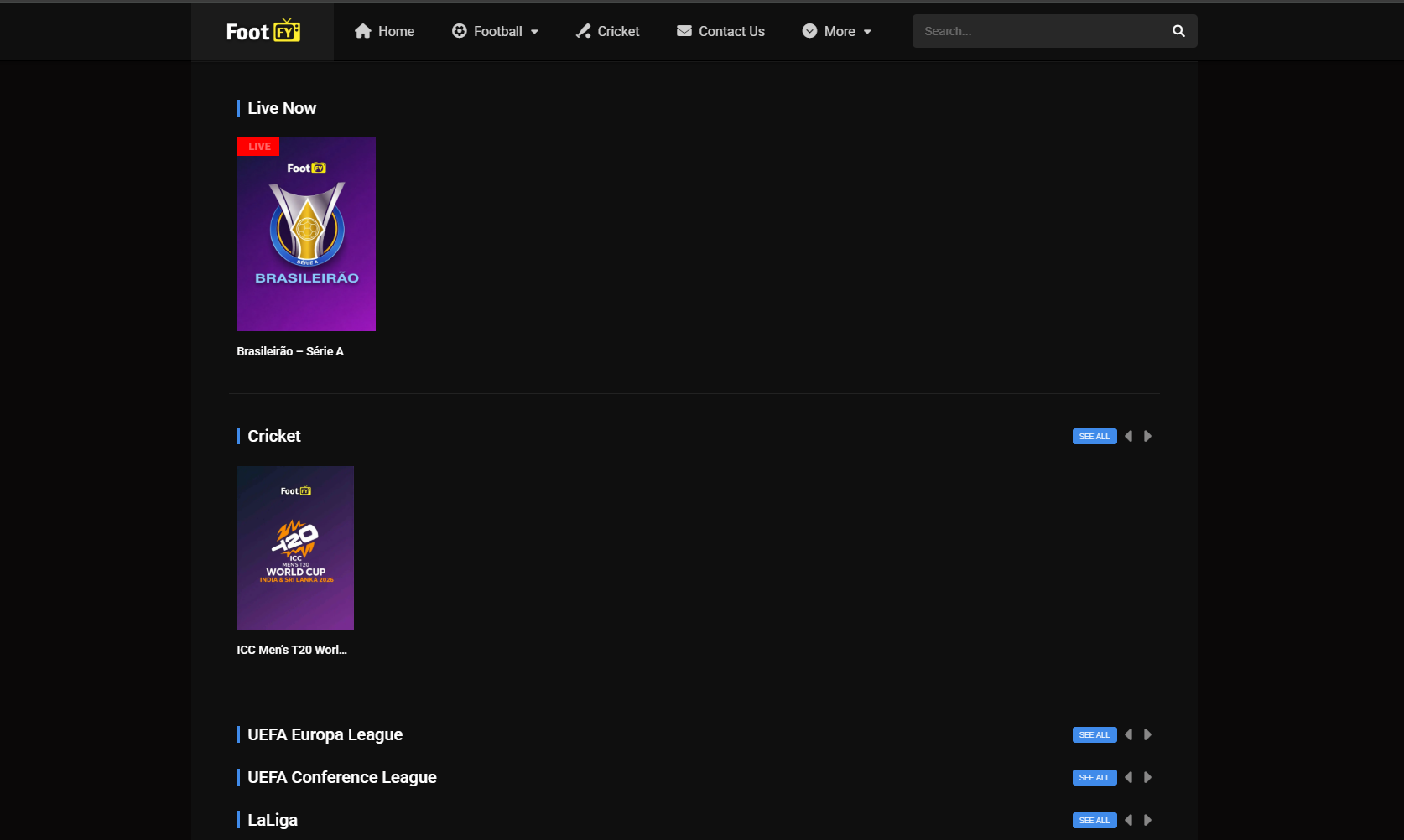Show next Cricket carousel items

point(1147,436)
